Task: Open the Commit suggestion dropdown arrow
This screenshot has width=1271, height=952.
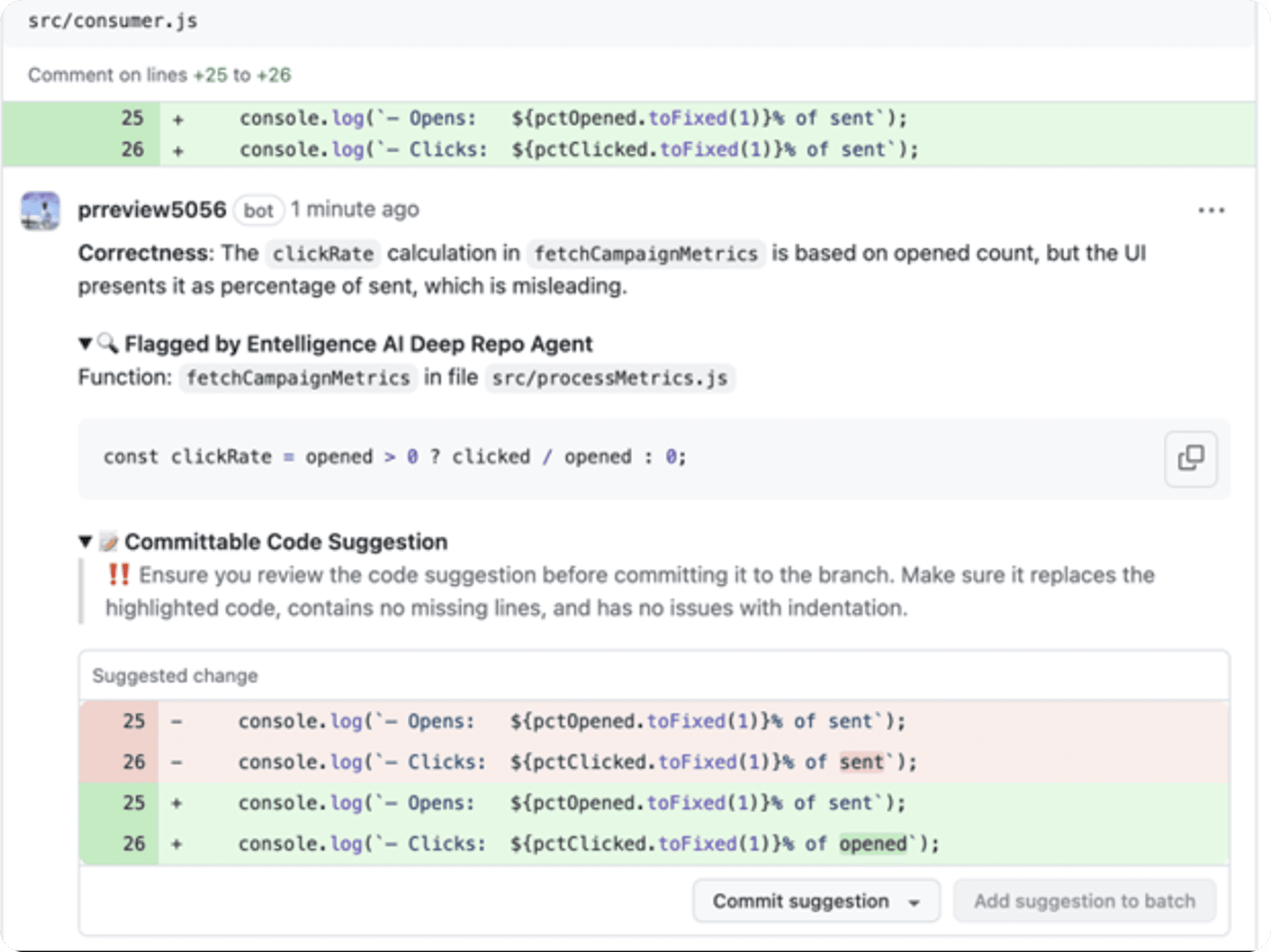Action: tap(914, 902)
